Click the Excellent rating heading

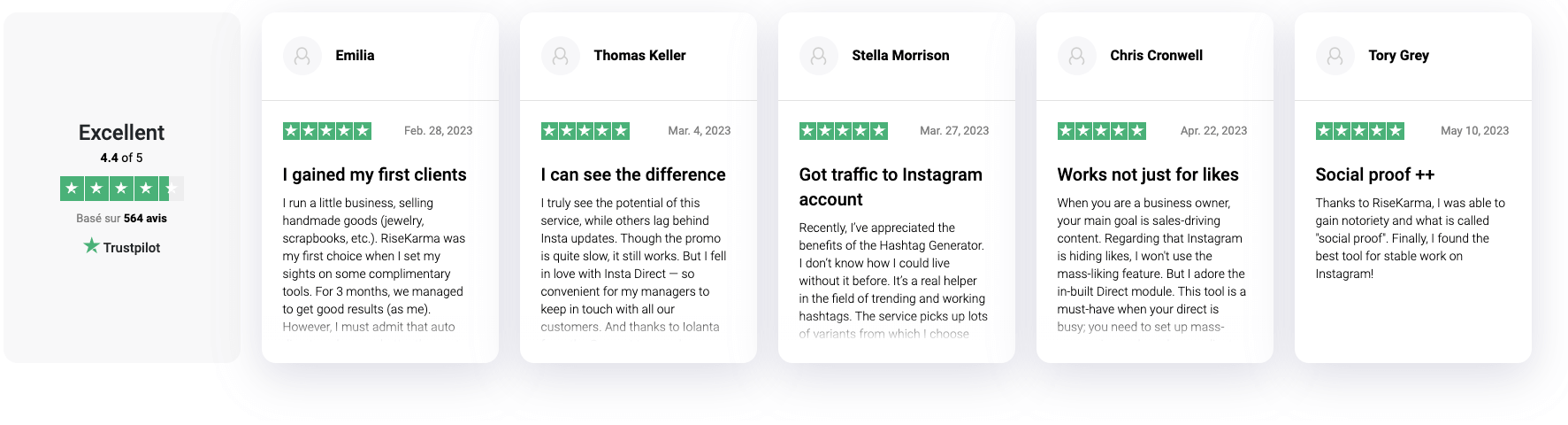tap(122, 133)
